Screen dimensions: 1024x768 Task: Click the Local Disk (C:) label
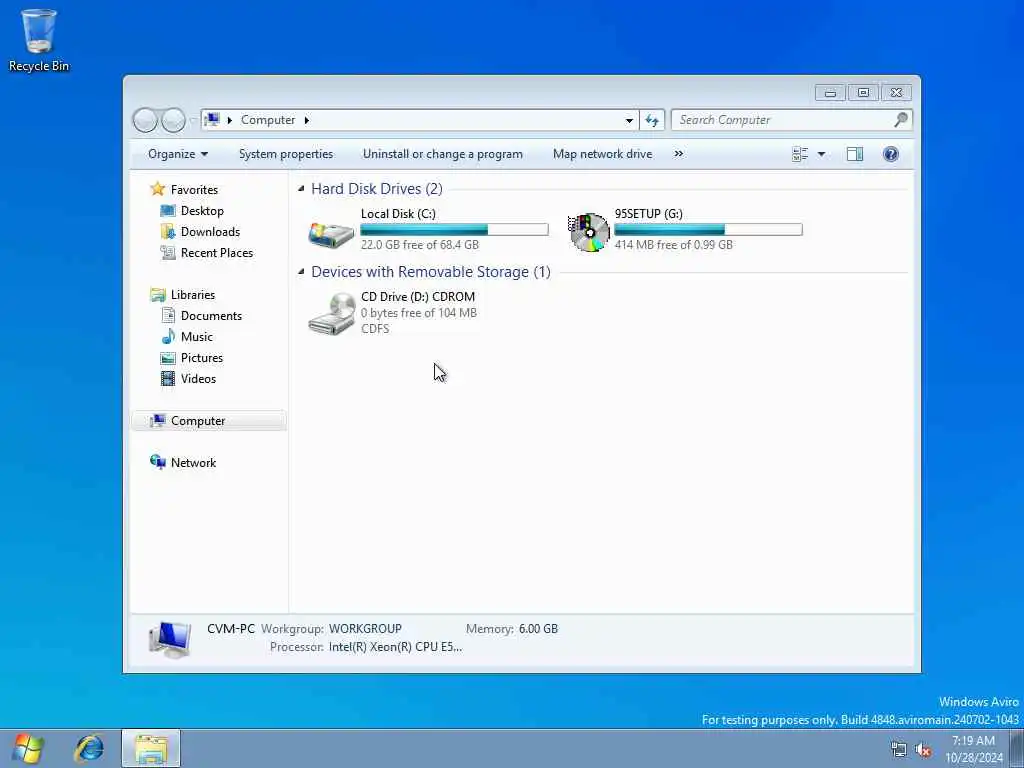[398, 214]
